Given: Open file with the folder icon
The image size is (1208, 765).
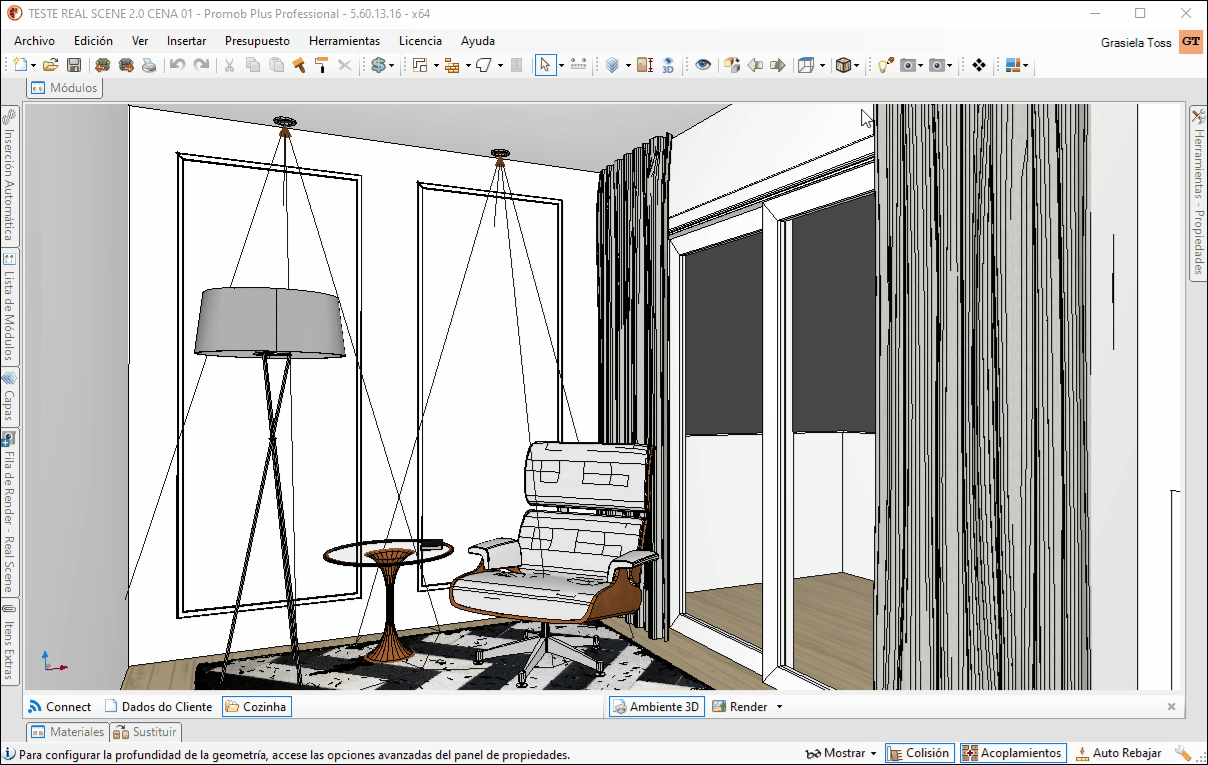Looking at the screenshot, I should click(x=50, y=65).
